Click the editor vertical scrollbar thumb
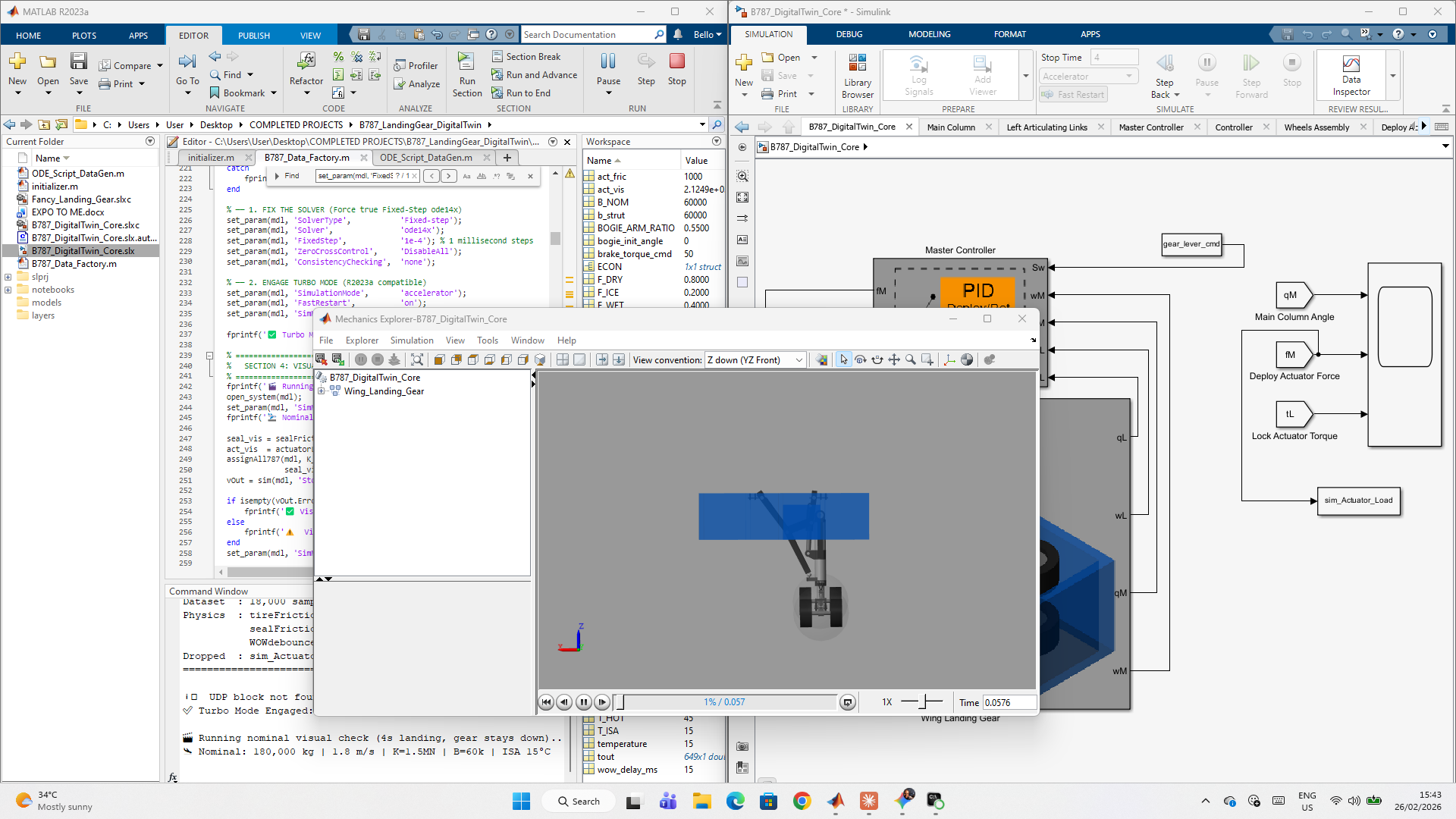This screenshot has width=1456, height=819. [x=555, y=238]
